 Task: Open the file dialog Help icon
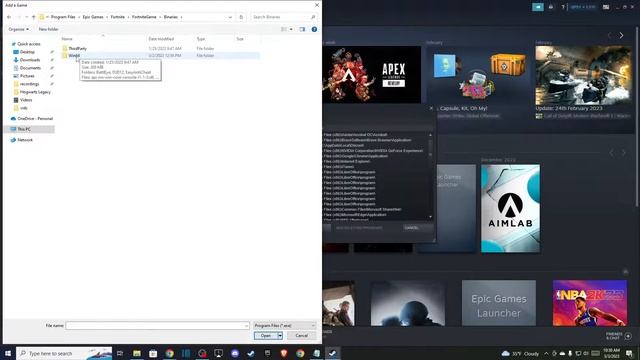(314, 29)
